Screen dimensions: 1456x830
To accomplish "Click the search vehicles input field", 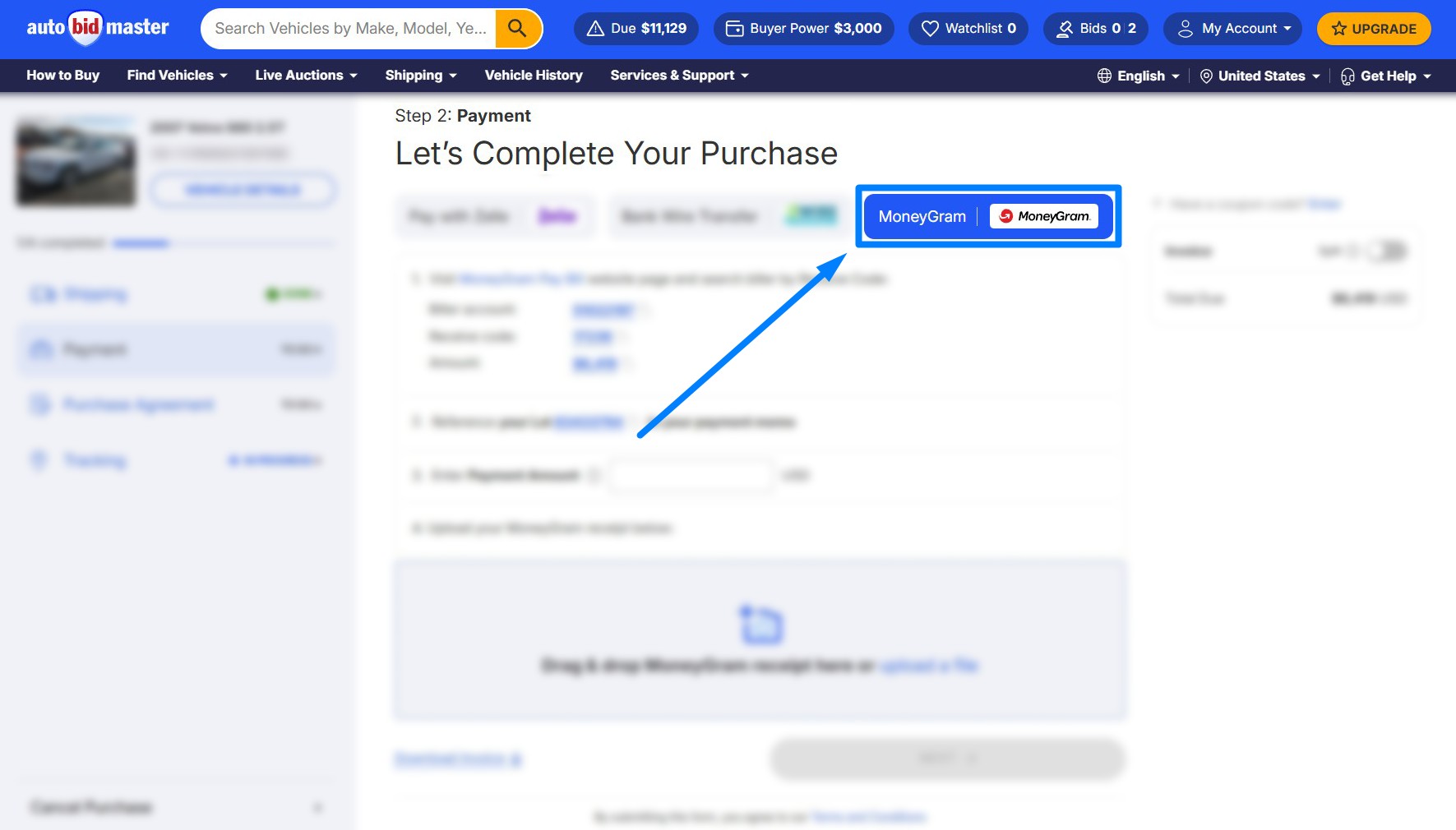I will point(349,29).
